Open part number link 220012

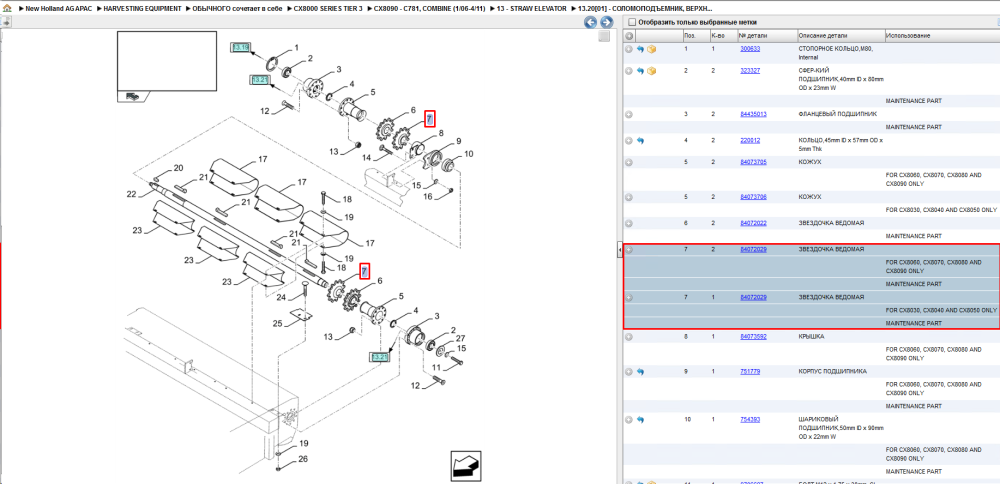tap(749, 140)
